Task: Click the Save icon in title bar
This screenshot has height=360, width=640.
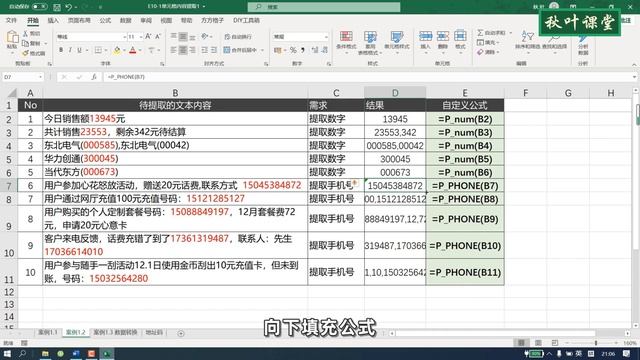Action: coord(57,7)
